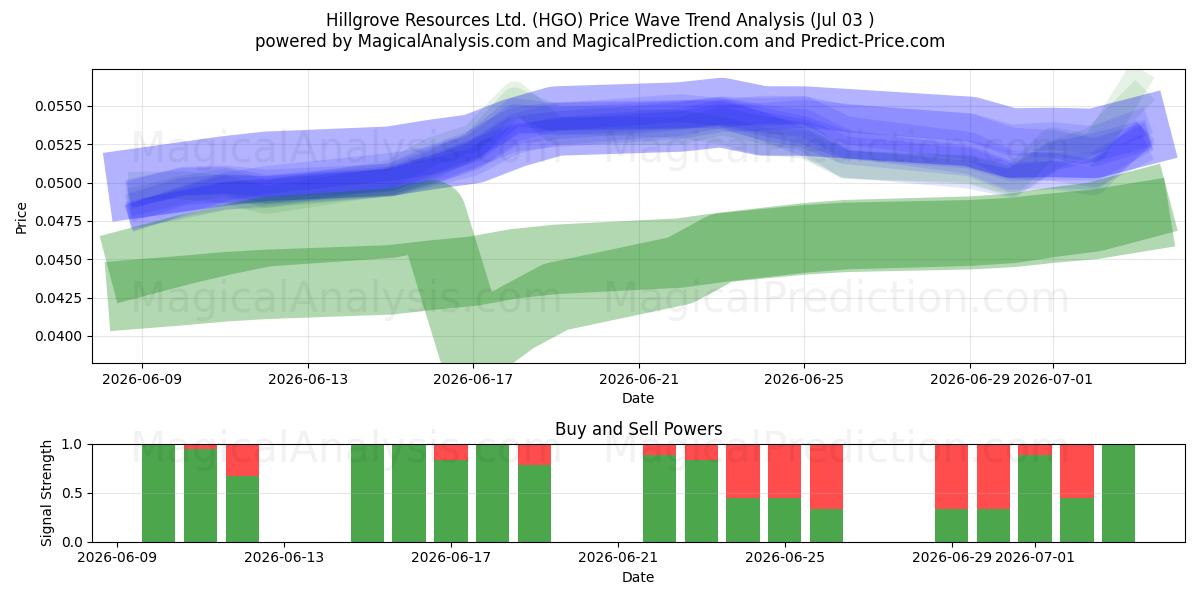Image resolution: width=1200 pixels, height=600 pixels.
Task: Click 2026-06-21 date tick under price chart
Action: (x=639, y=380)
